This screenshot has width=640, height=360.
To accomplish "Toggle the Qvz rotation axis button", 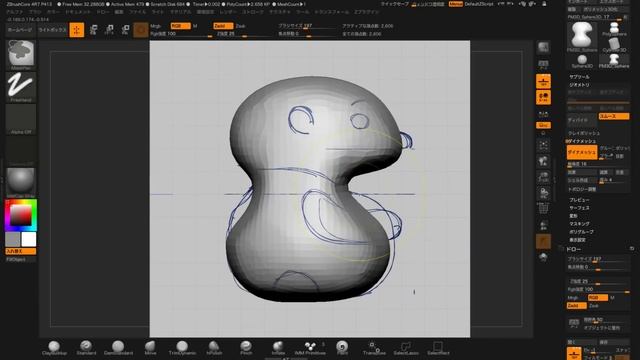I will [543, 125].
